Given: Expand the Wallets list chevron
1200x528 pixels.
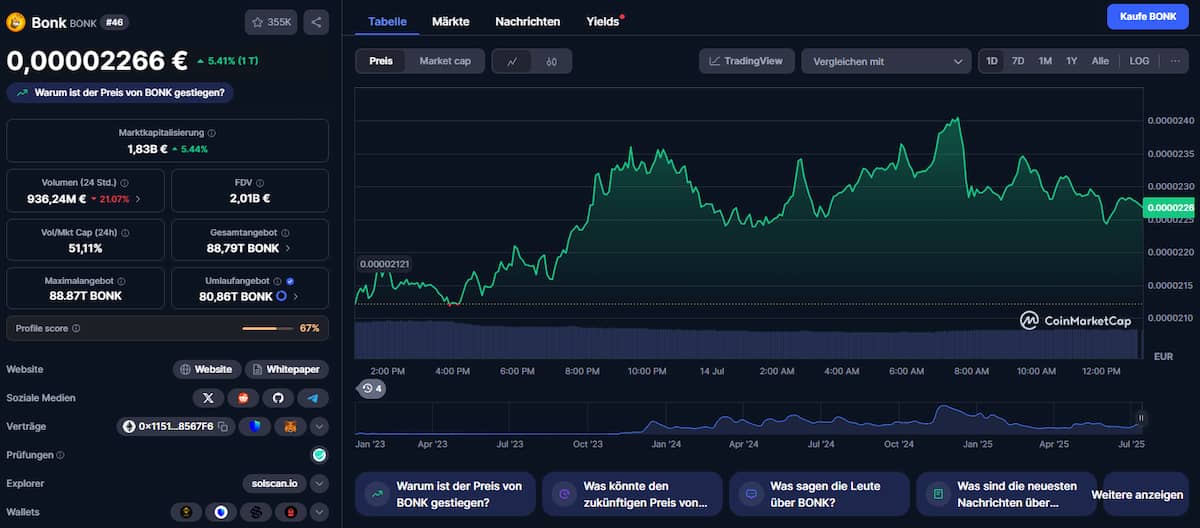Looking at the screenshot, I should [x=319, y=513].
